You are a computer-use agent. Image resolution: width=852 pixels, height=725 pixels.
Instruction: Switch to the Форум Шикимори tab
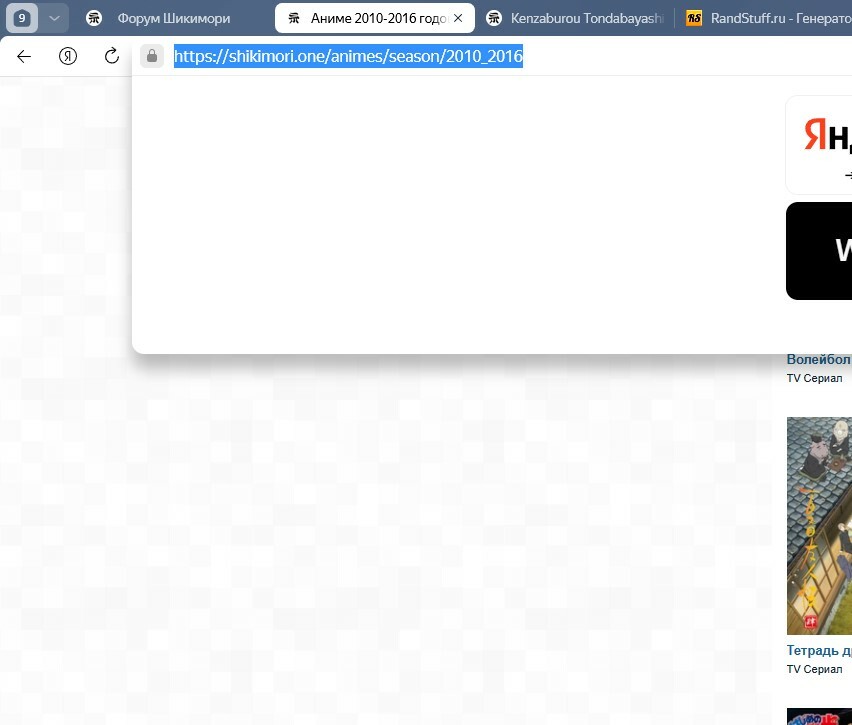(x=172, y=18)
